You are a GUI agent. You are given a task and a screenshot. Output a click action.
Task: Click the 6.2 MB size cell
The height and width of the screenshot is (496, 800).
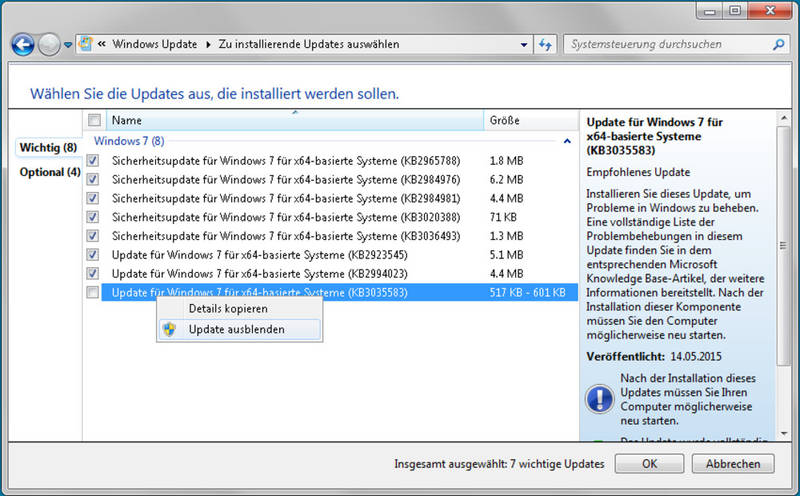[506, 180]
